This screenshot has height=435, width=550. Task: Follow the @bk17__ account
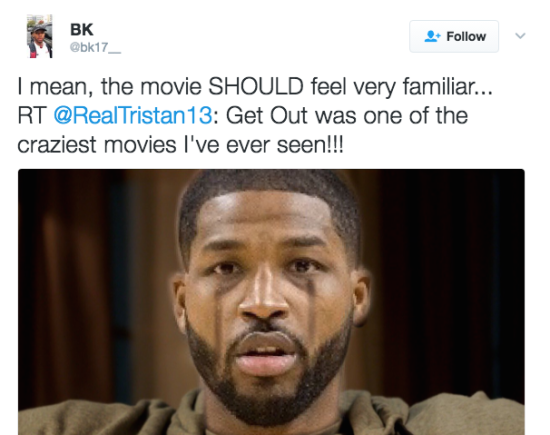click(454, 36)
